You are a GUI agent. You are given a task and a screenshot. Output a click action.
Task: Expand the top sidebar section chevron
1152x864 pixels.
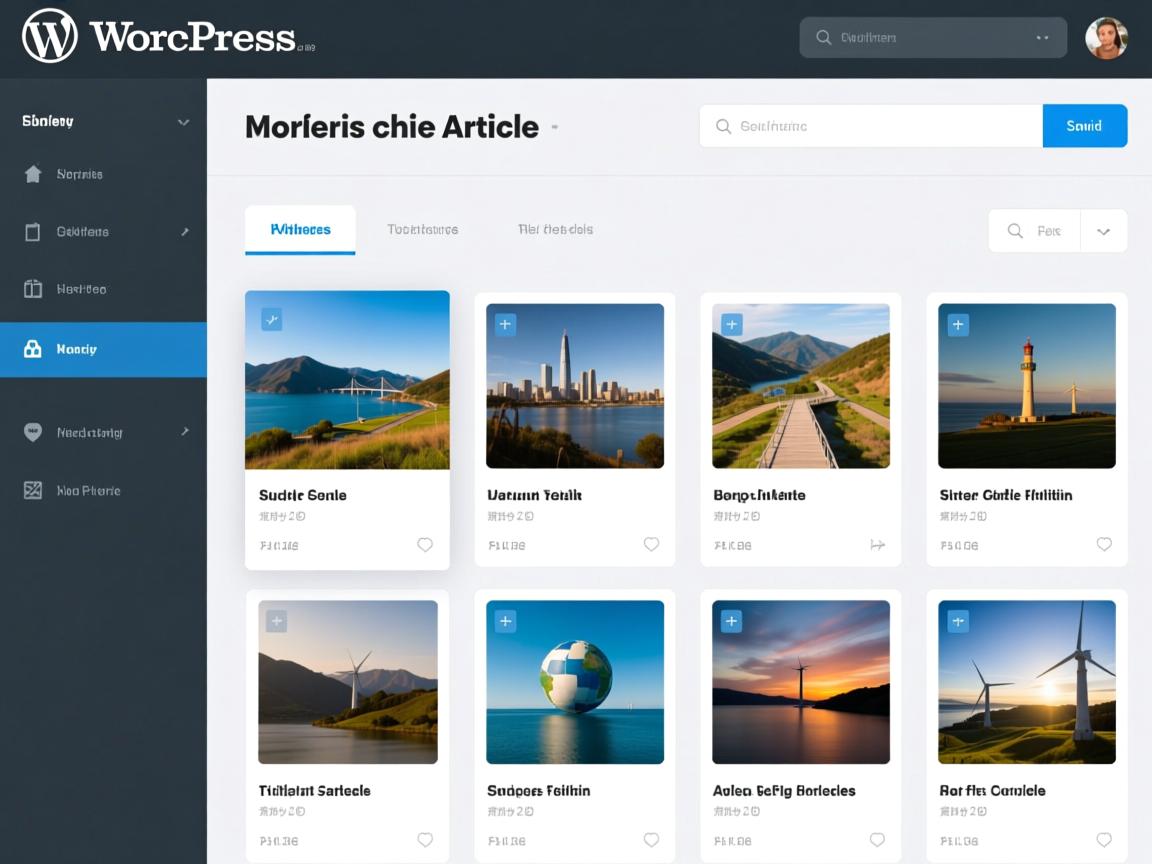pyautogui.click(x=183, y=122)
